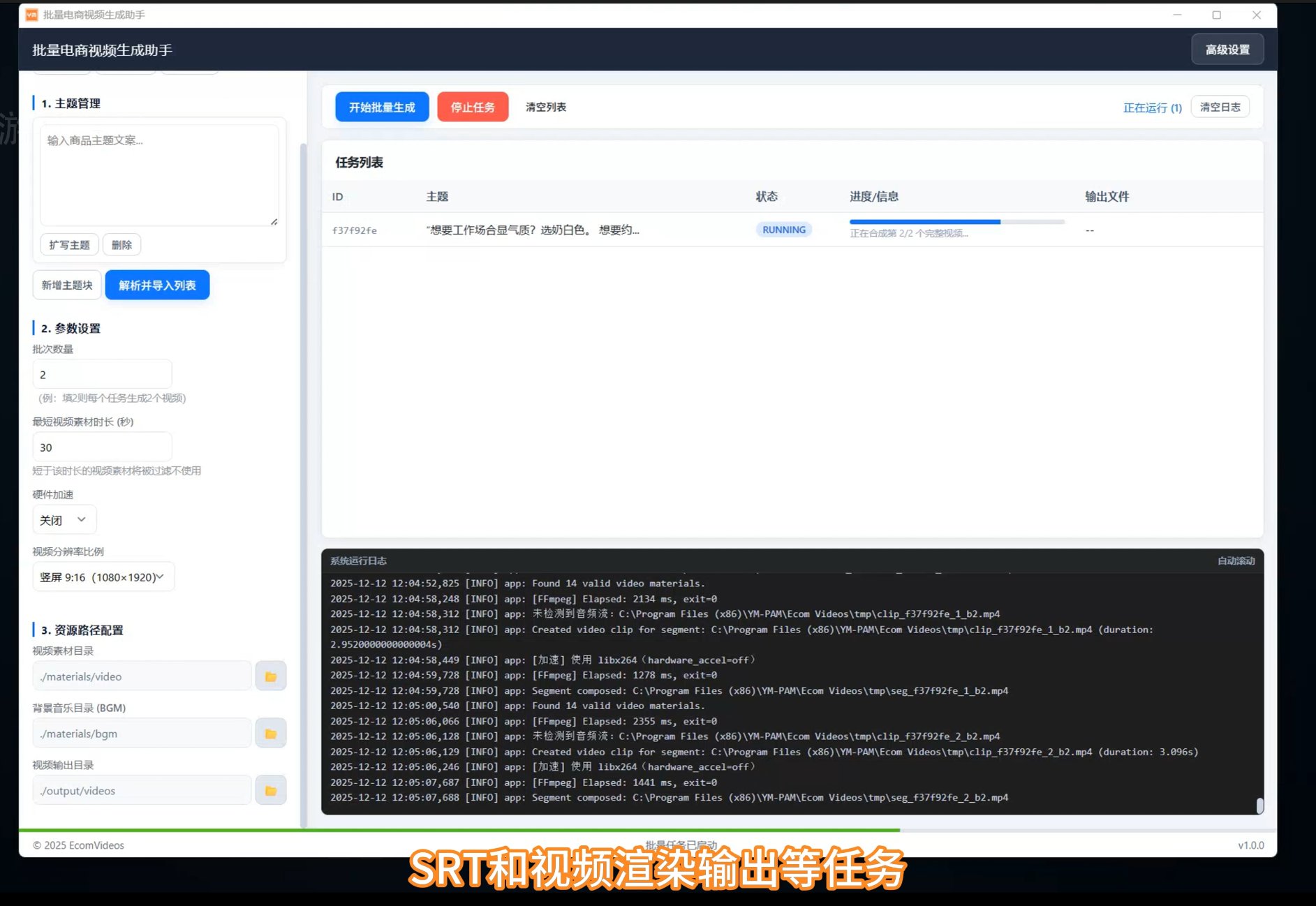Click the RUNNING status badge
The height and width of the screenshot is (906, 1316).
[x=783, y=230]
